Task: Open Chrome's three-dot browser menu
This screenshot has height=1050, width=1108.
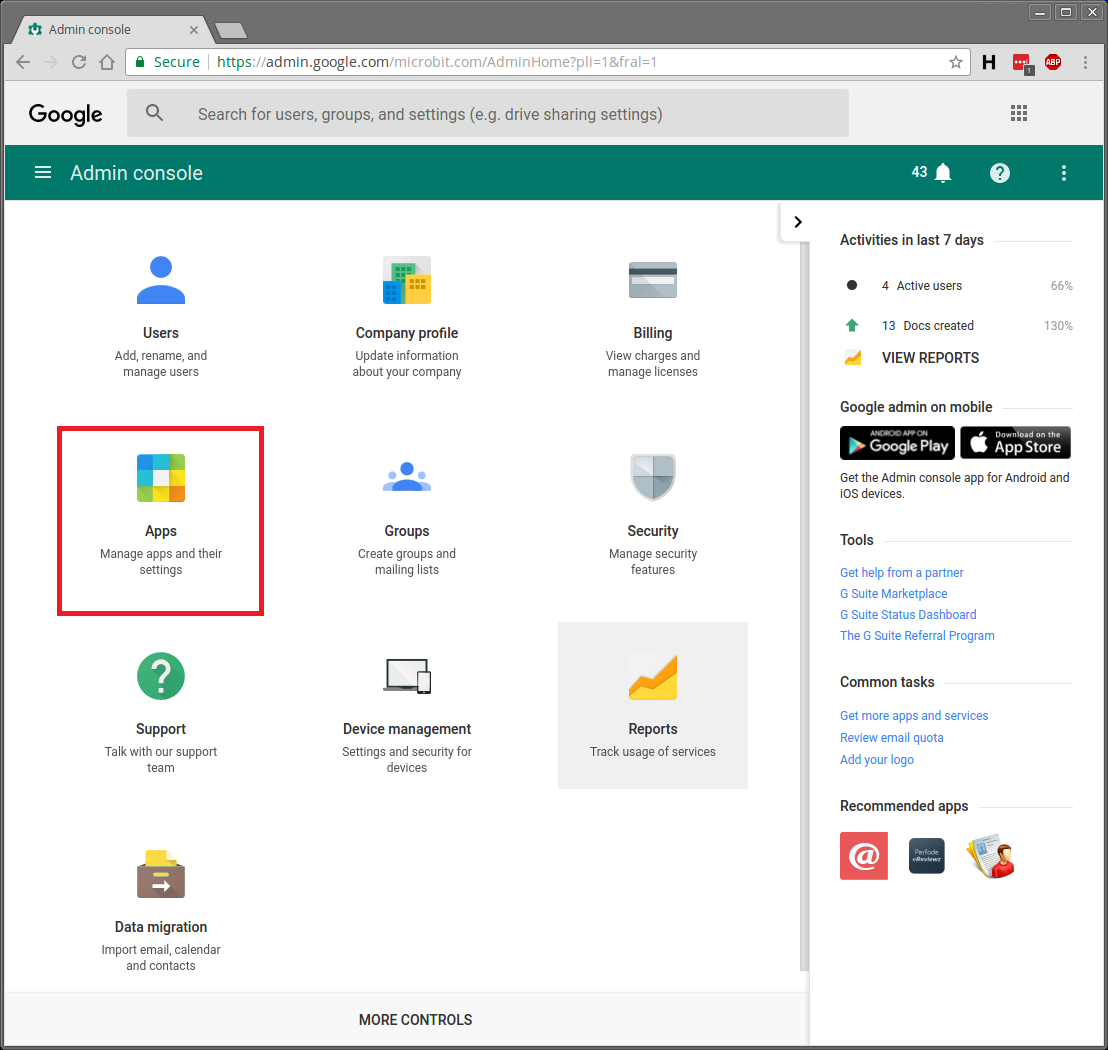Action: [x=1085, y=62]
